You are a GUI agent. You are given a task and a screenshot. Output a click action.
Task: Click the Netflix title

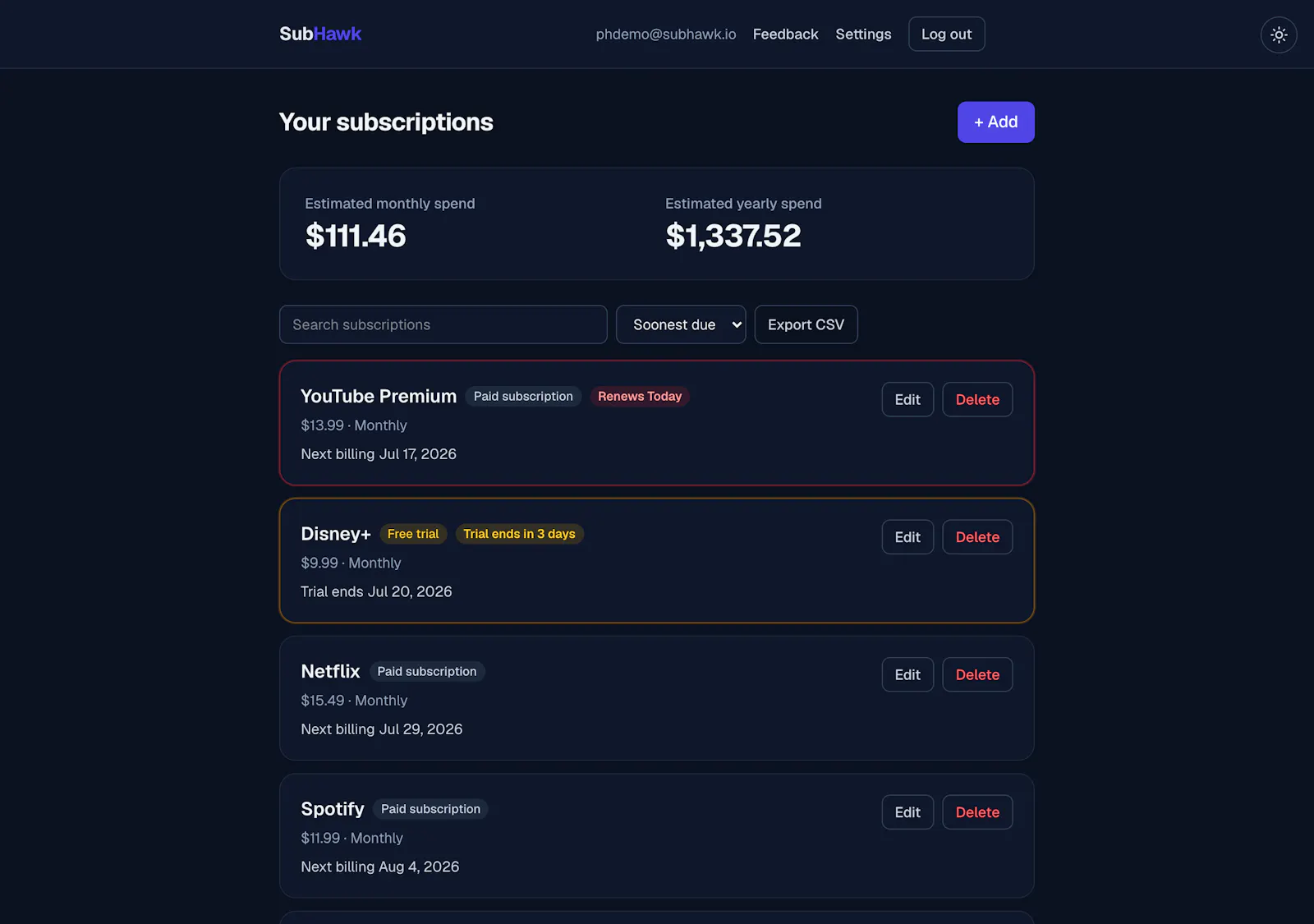tap(330, 671)
